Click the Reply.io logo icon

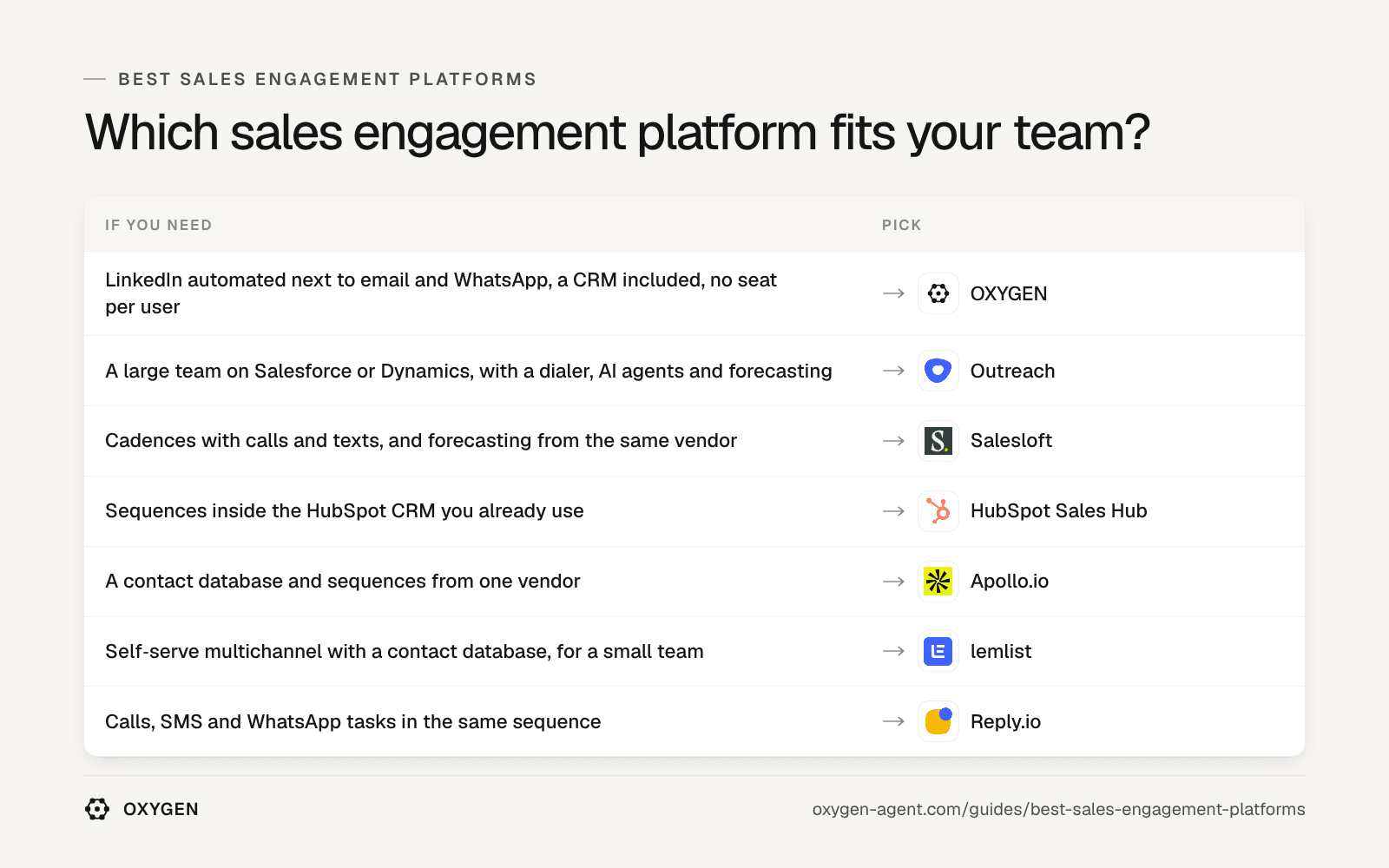pyautogui.click(x=938, y=721)
